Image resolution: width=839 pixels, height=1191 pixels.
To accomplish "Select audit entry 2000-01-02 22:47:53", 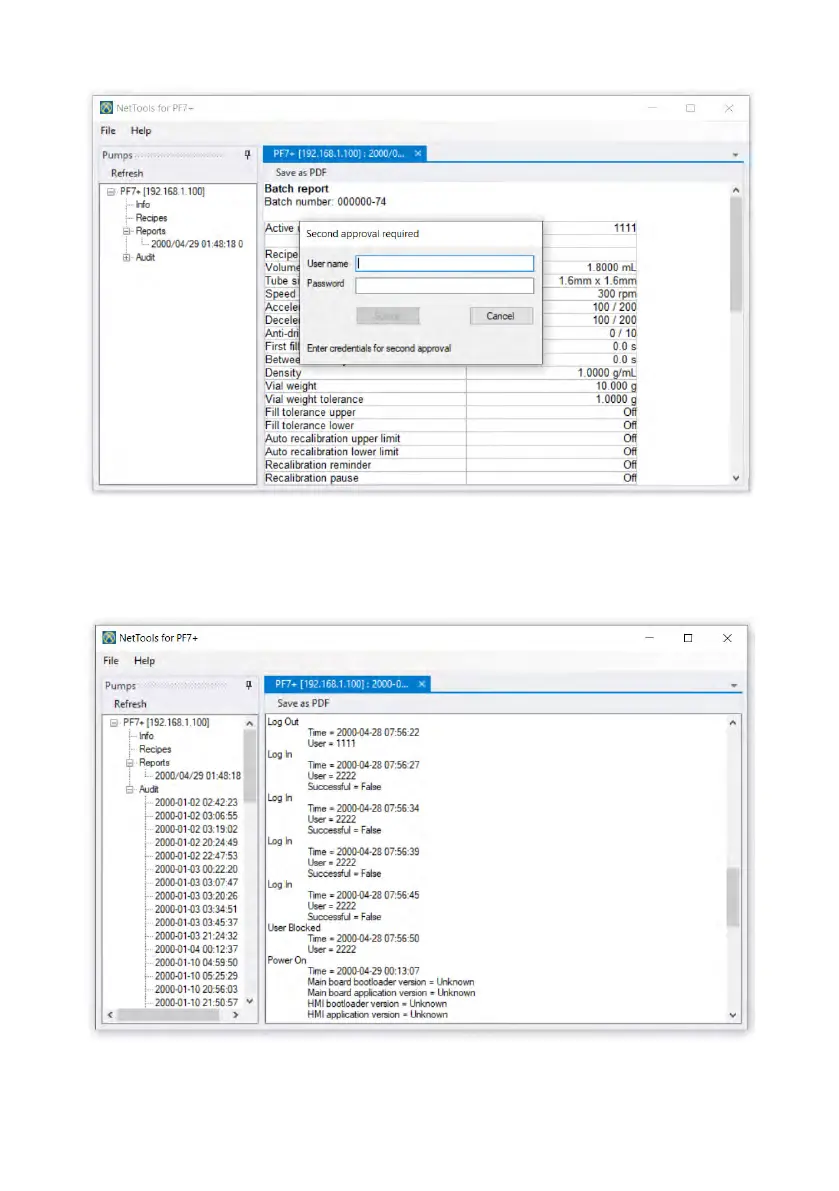I will (x=196, y=856).
